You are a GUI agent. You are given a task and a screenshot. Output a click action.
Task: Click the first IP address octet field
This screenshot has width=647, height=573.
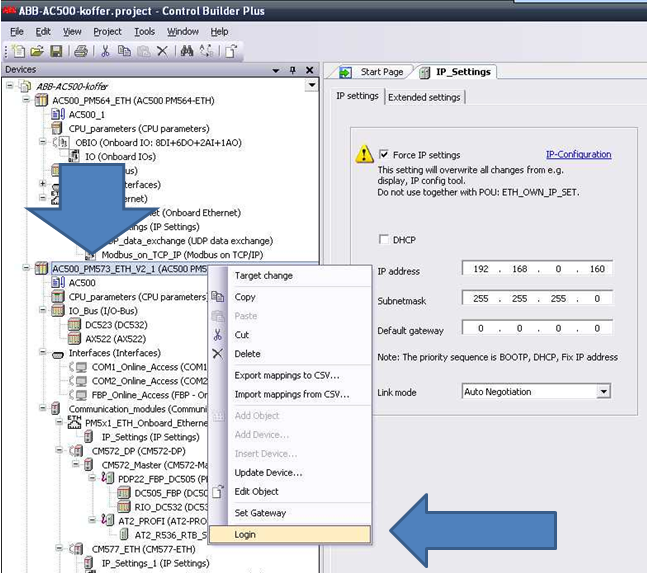481,269
